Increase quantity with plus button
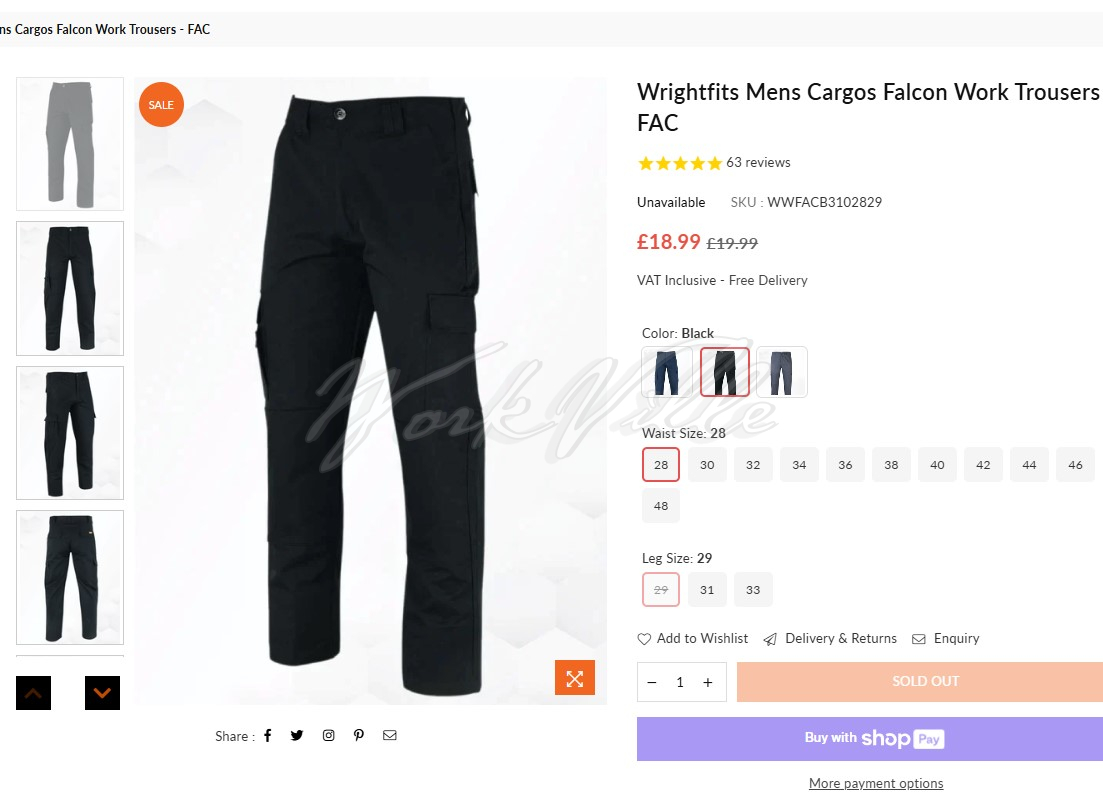 click(x=708, y=682)
